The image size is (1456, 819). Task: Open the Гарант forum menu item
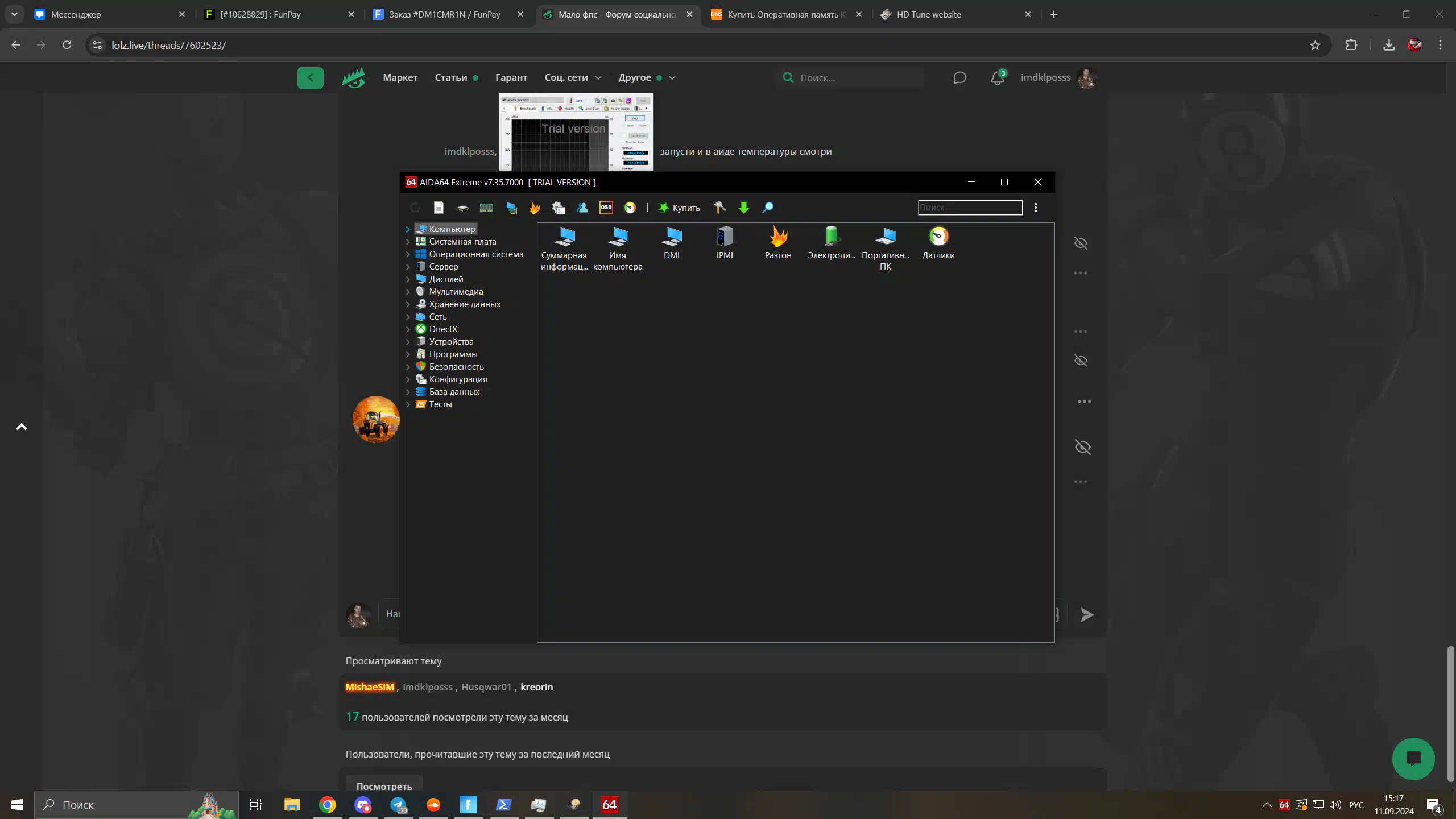point(511,77)
